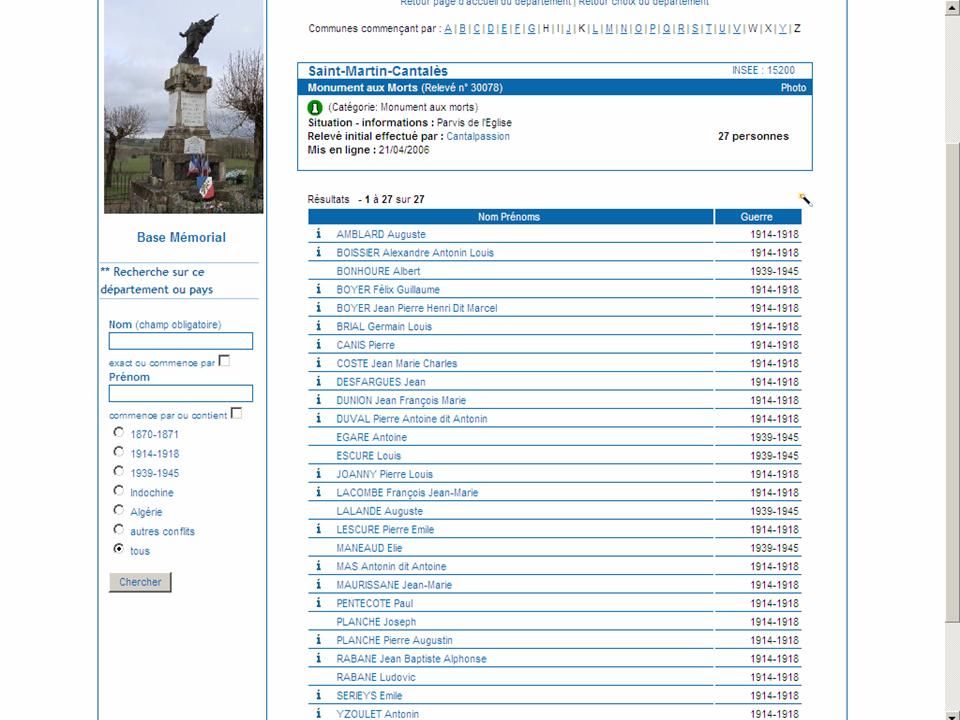The height and width of the screenshot is (720, 960).
Task: Select the 'autres conflits' radio button
Action: coord(119,530)
